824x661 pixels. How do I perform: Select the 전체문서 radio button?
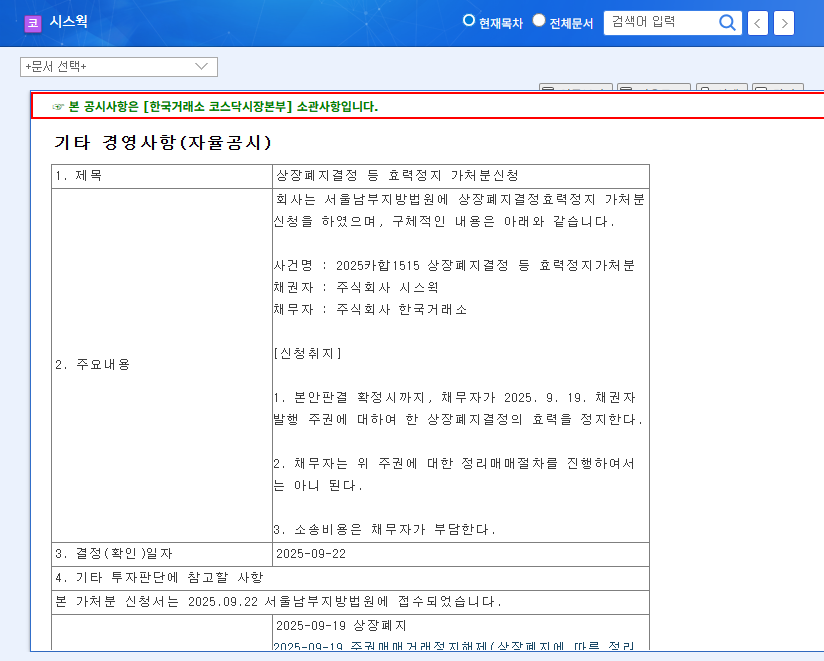click(x=539, y=20)
